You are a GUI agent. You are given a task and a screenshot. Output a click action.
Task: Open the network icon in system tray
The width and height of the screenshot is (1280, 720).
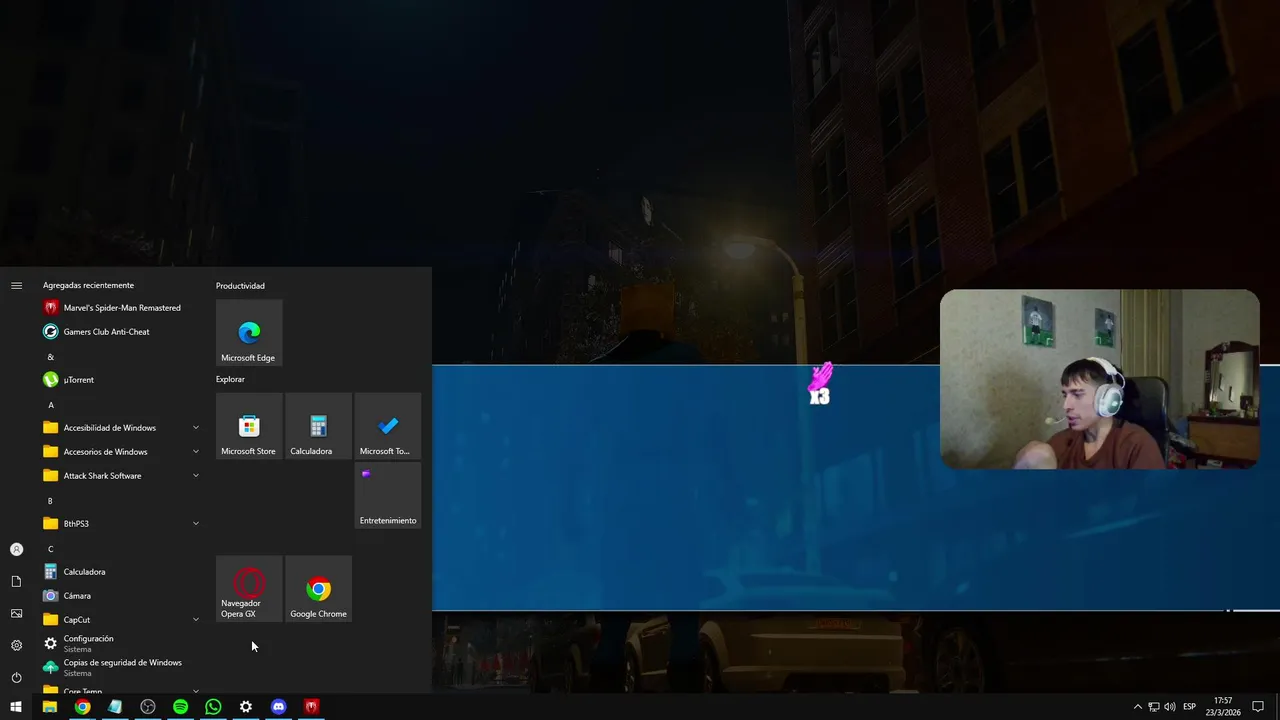tap(1153, 707)
